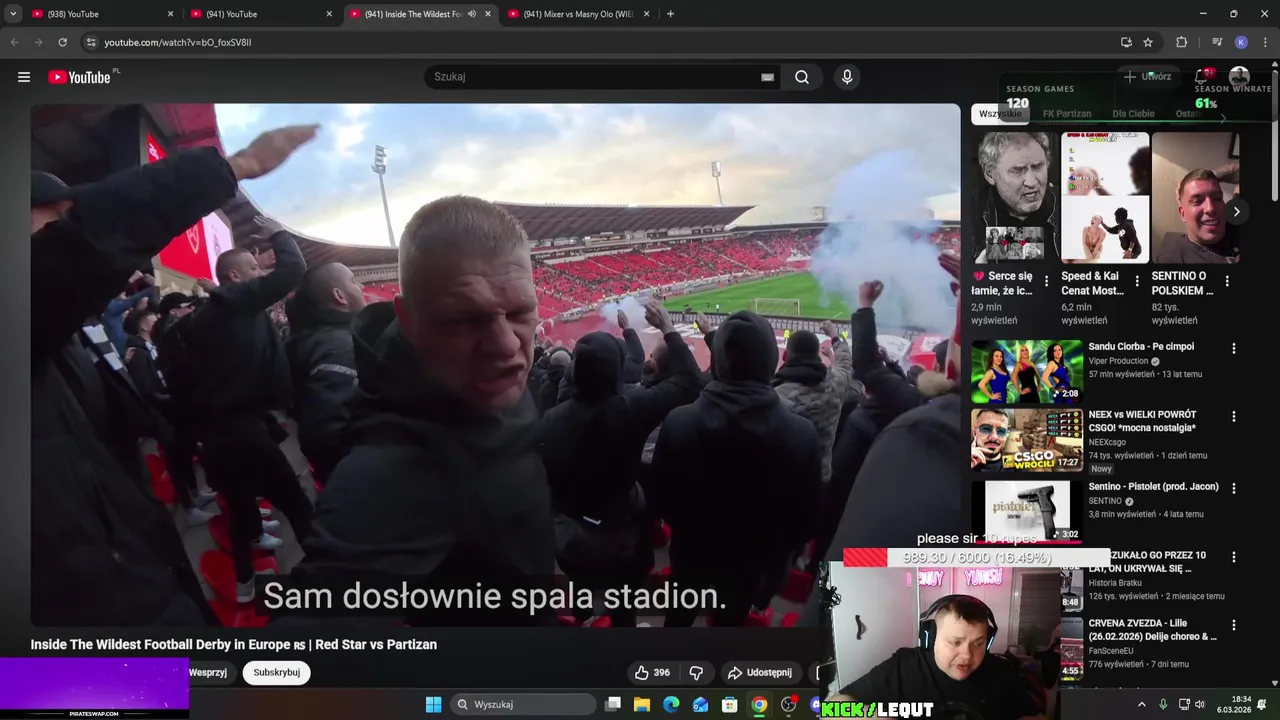Open options for Sandu Ciorba video
Screen dimensions: 1280x720
point(1233,348)
